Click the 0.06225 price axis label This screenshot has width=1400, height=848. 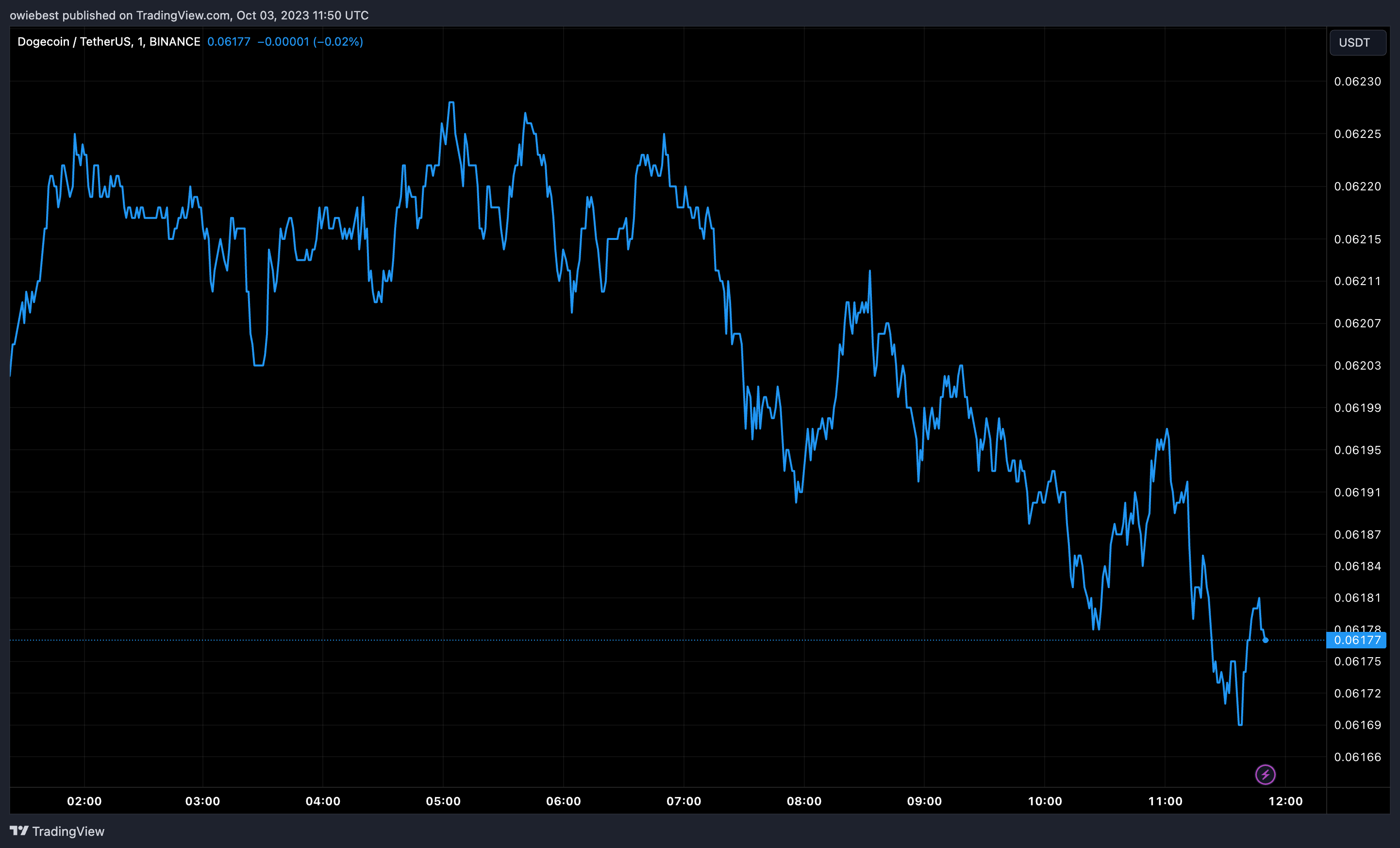click(x=1357, y=134)
